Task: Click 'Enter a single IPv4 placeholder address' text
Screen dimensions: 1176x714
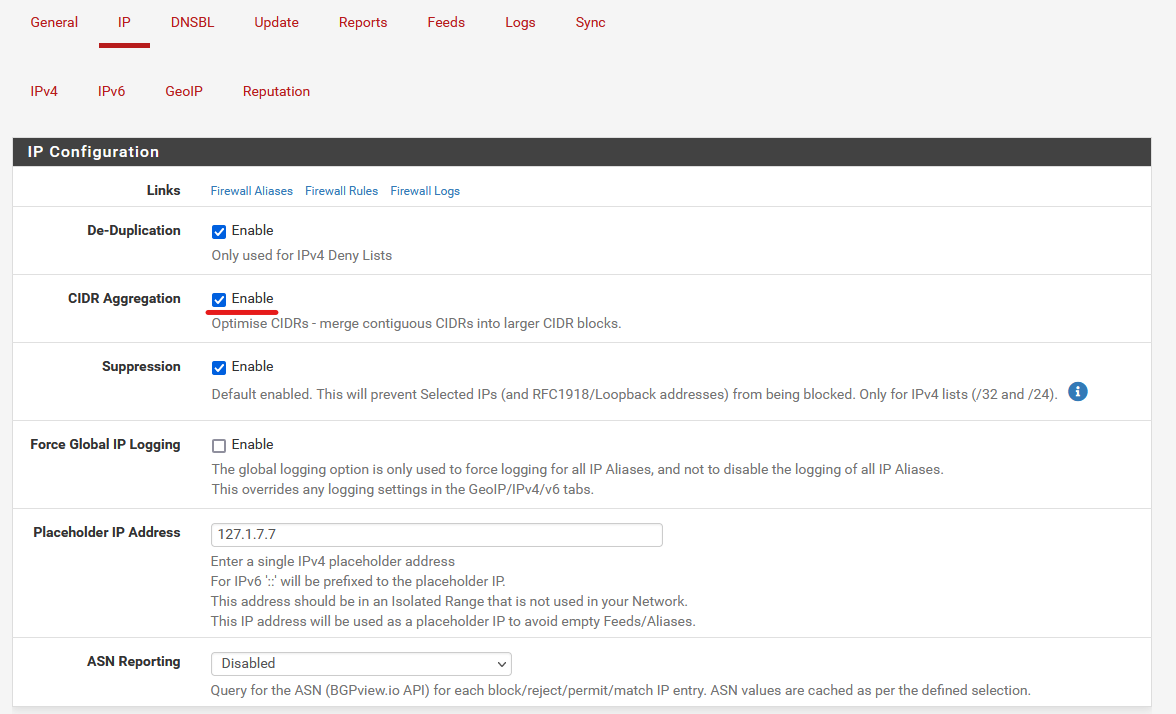Action: pyautogui.click(x=333, y=562)
